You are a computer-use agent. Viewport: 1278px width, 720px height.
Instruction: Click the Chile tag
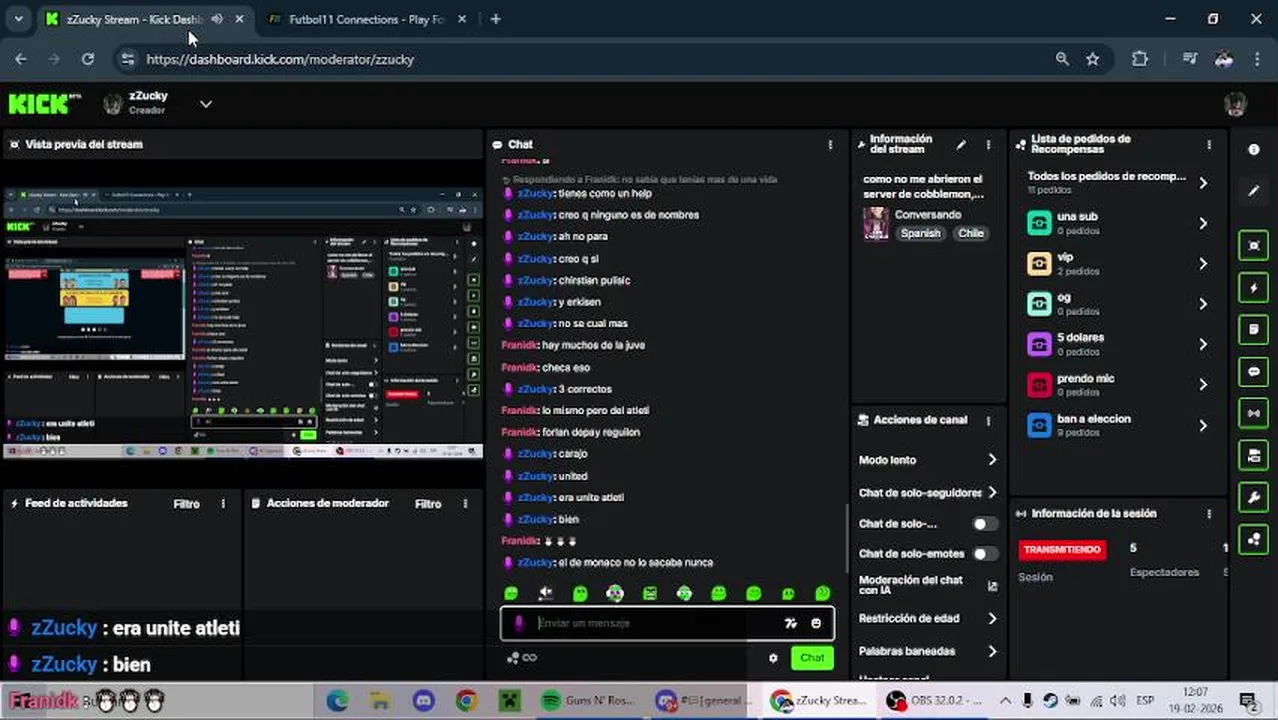[971, 233]
